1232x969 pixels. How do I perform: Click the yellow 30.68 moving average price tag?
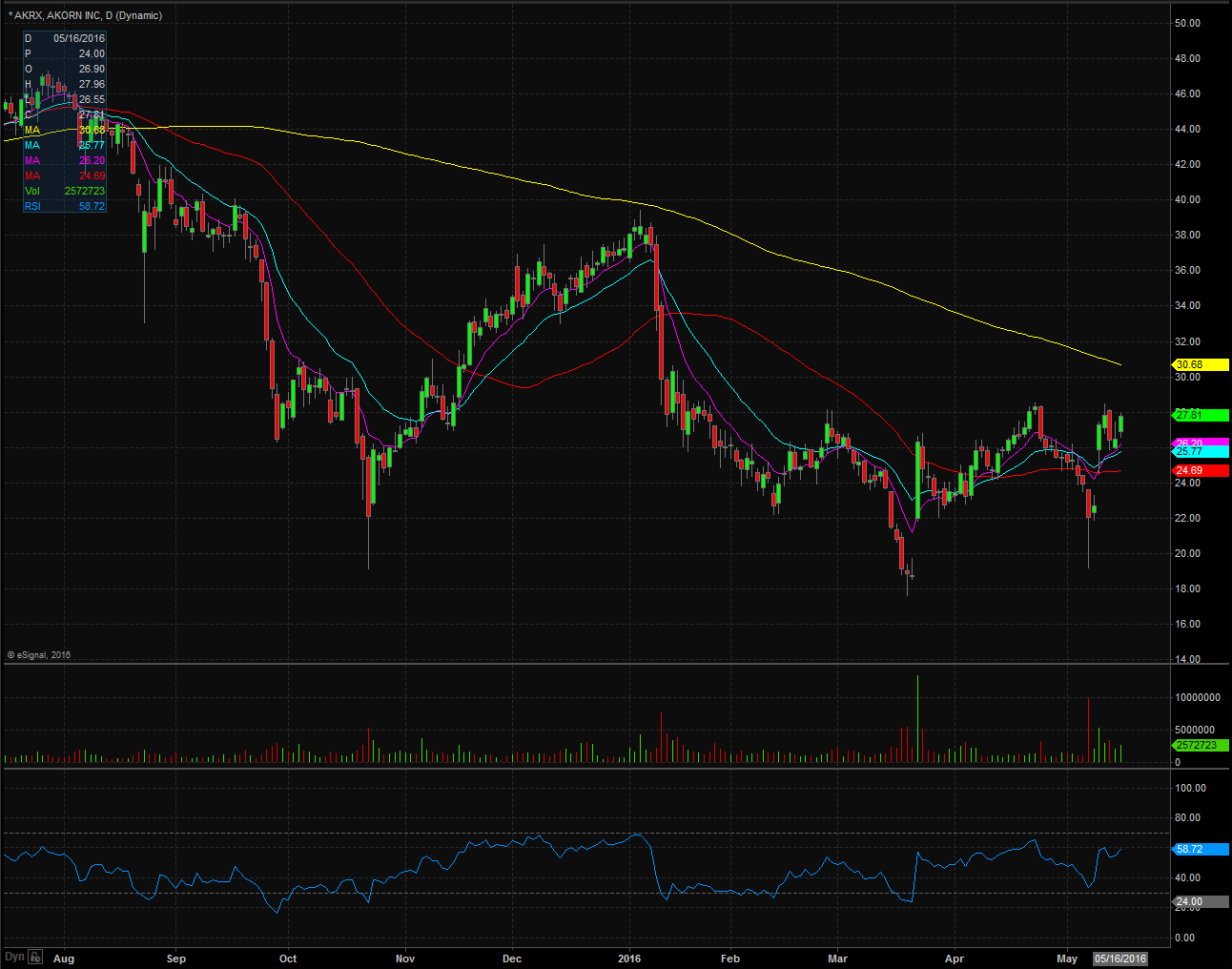(1201, 364)
